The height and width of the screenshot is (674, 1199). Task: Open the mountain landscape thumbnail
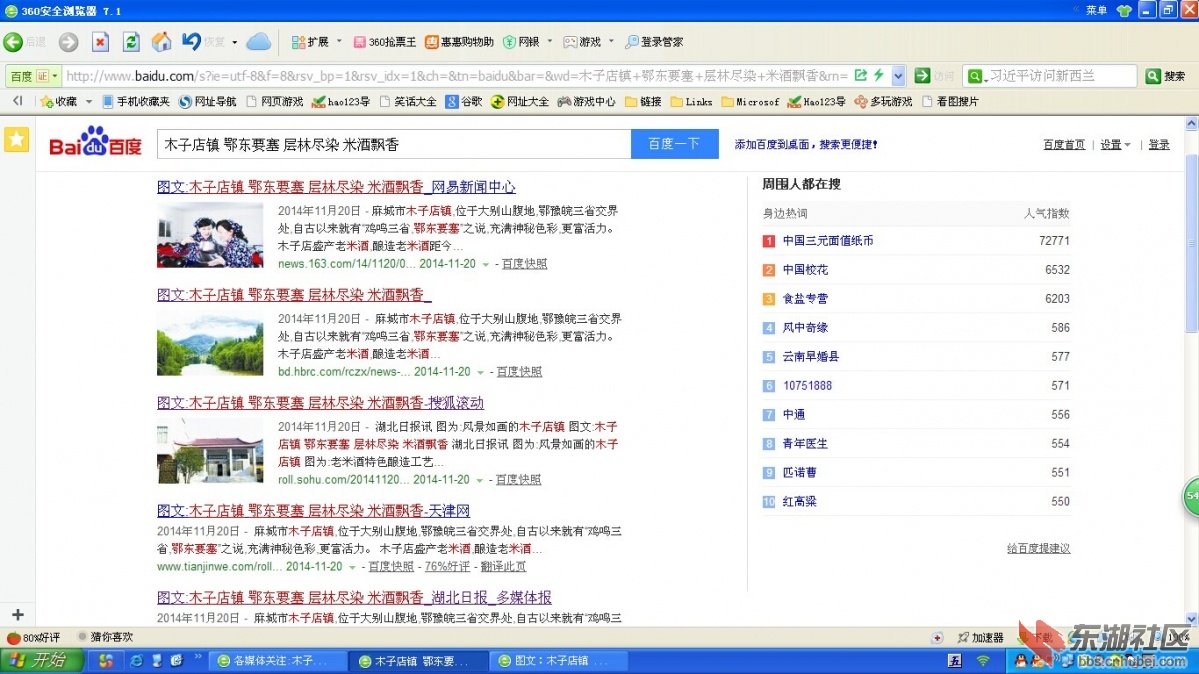pos(210,344)
